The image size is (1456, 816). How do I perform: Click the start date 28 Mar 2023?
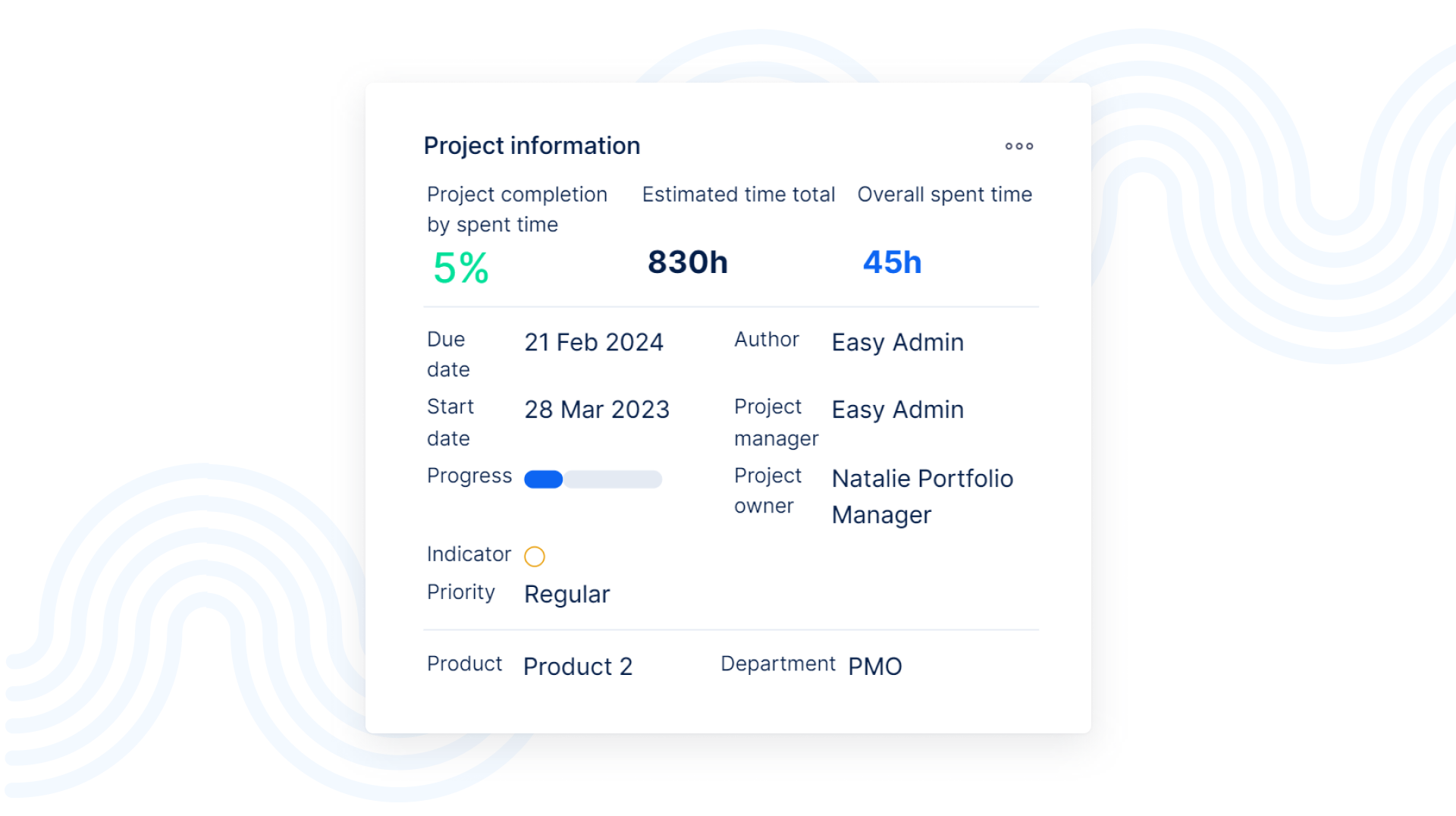[x=597, y=410]
